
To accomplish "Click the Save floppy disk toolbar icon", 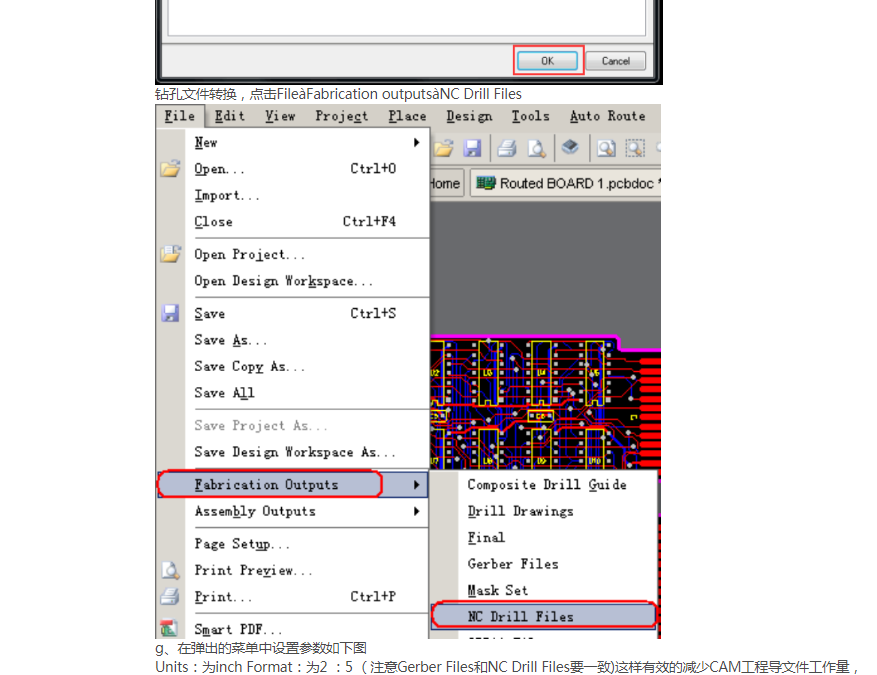I will (x=472, y=148).
